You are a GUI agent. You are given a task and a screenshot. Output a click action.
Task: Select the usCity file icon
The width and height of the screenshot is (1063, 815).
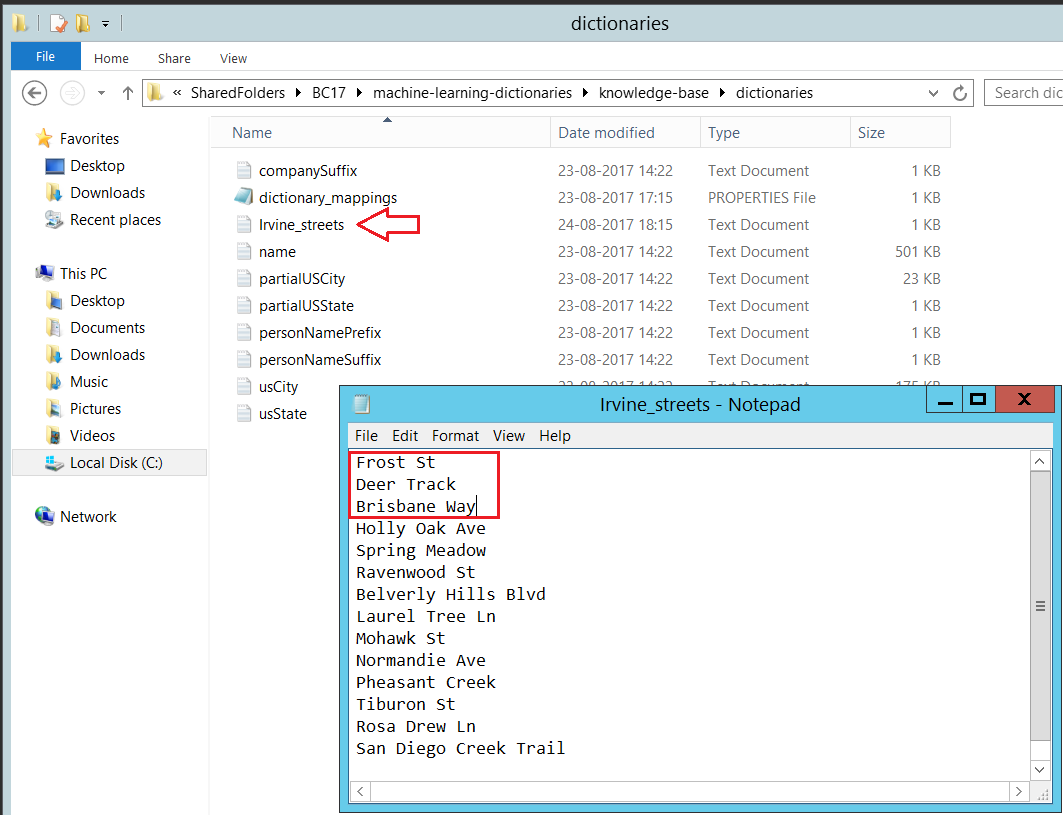[x=244, y=386]
